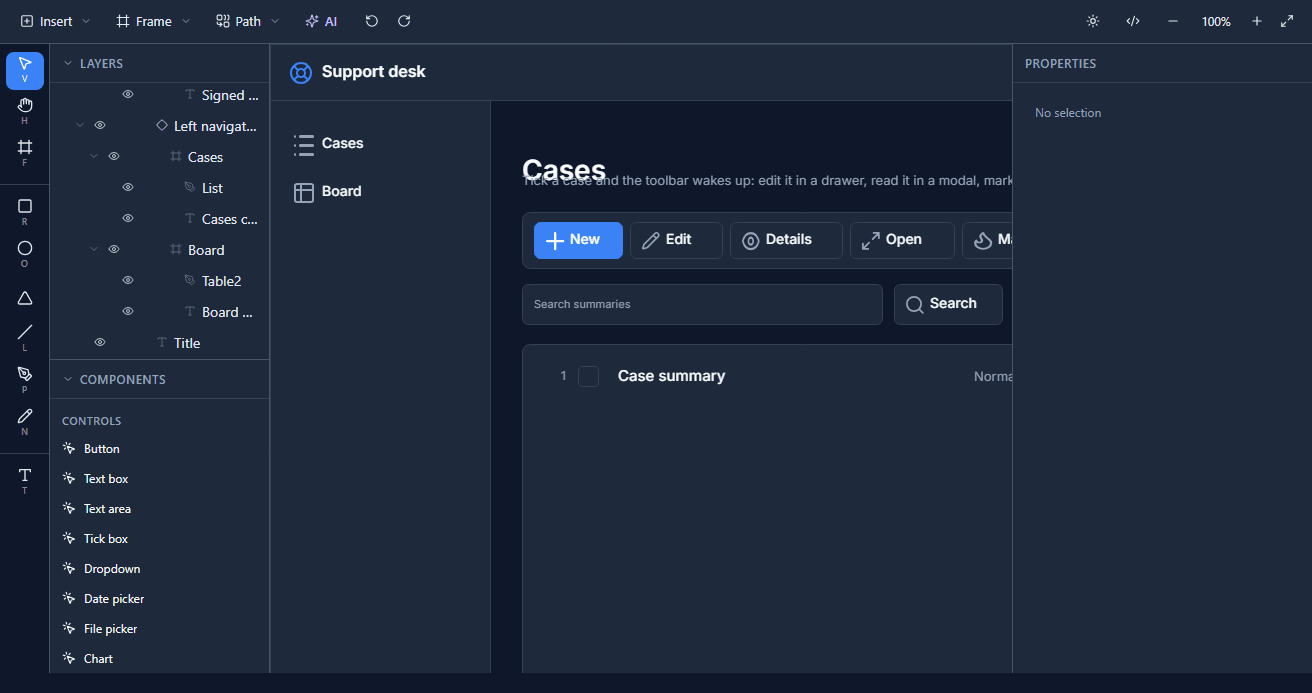Open the AI assistant button
This screenshot has width=1312, height=693.
pos(321,21)
